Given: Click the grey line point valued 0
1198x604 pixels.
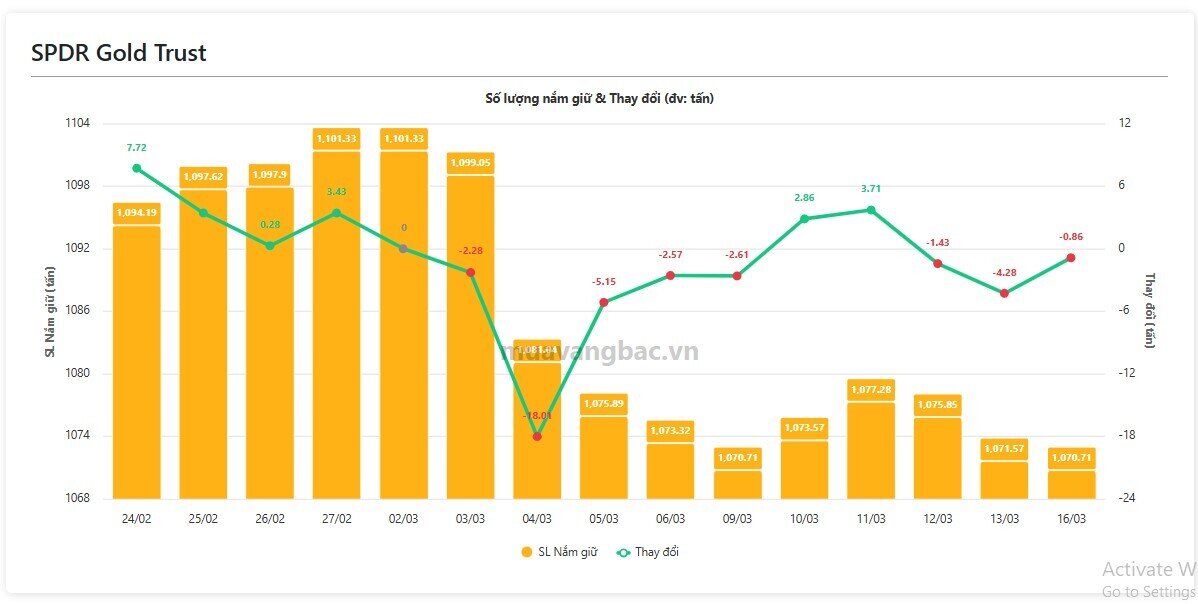Looking at the screenshot, I should point(403,248).
